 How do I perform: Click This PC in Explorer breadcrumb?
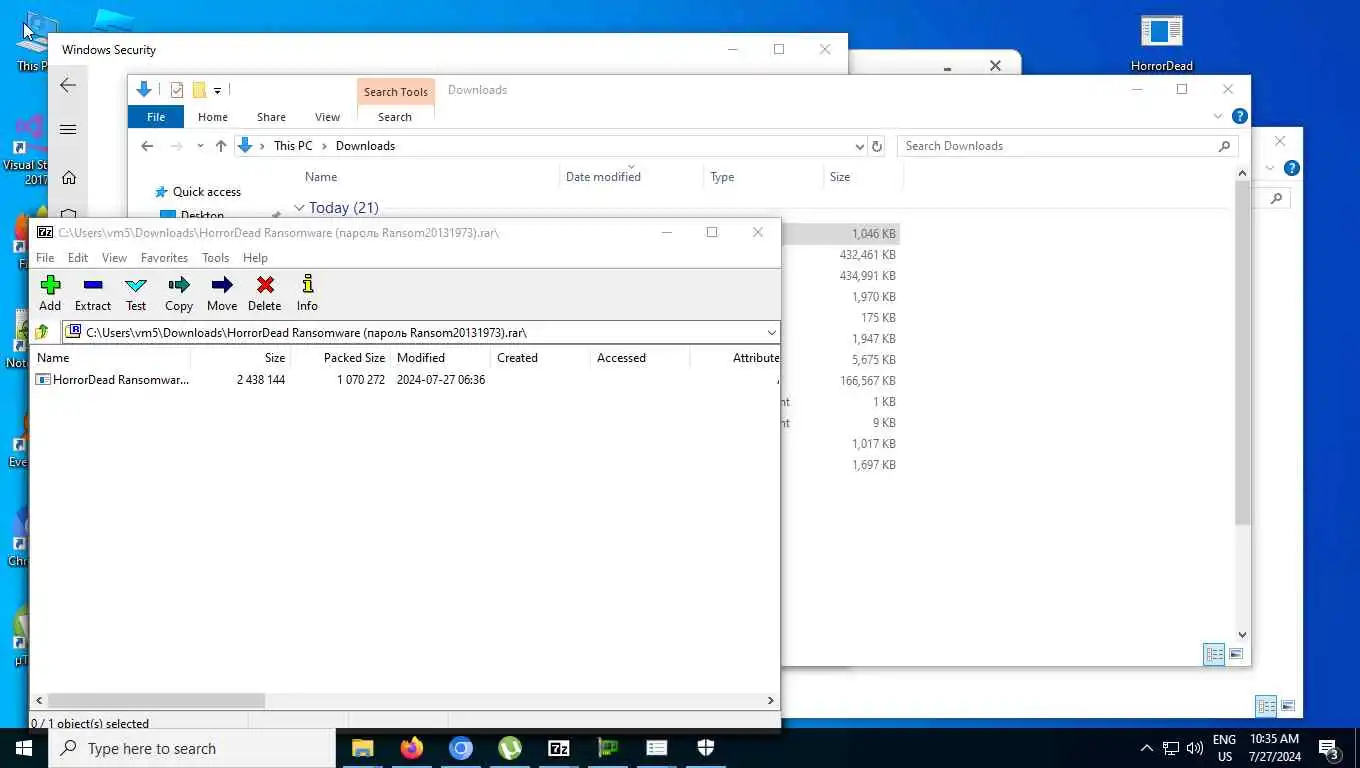tap(293, 146)
